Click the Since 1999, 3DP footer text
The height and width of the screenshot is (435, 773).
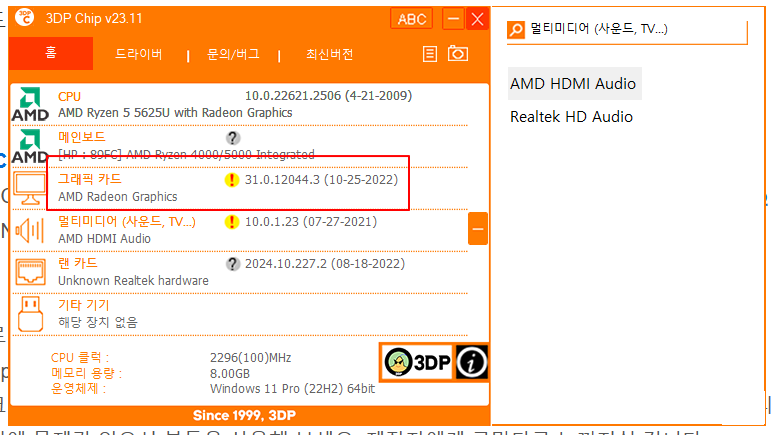click(x=245, y=415)
